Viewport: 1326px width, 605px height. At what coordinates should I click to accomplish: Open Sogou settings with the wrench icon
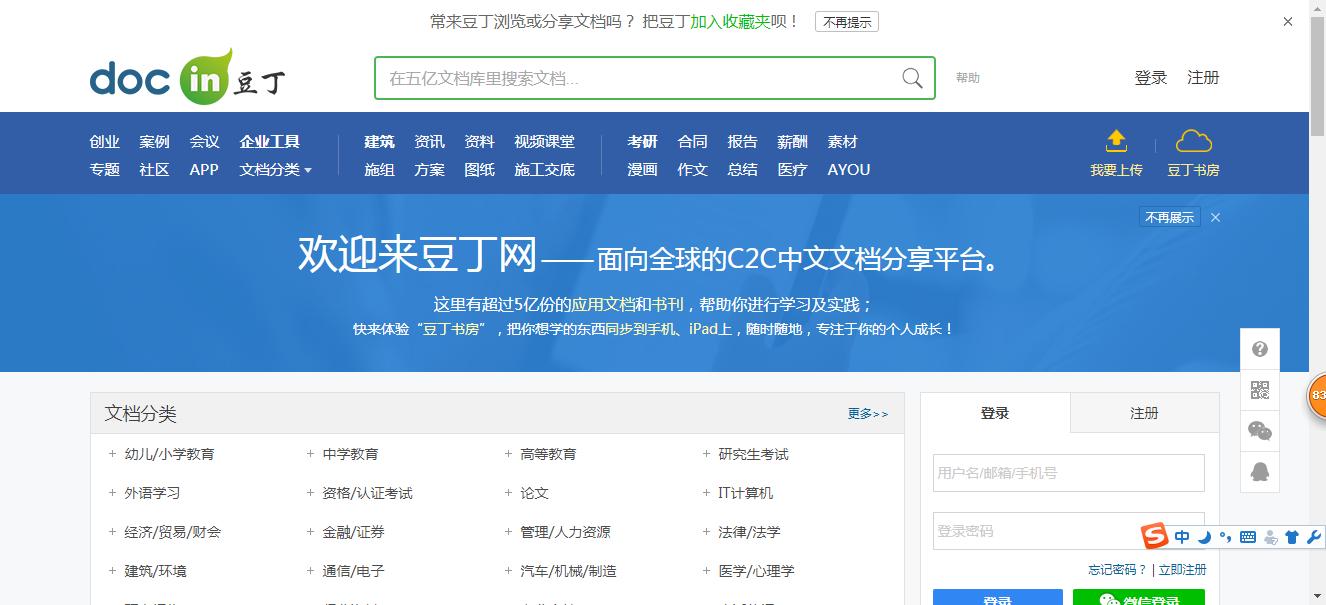coord(1315,536)
